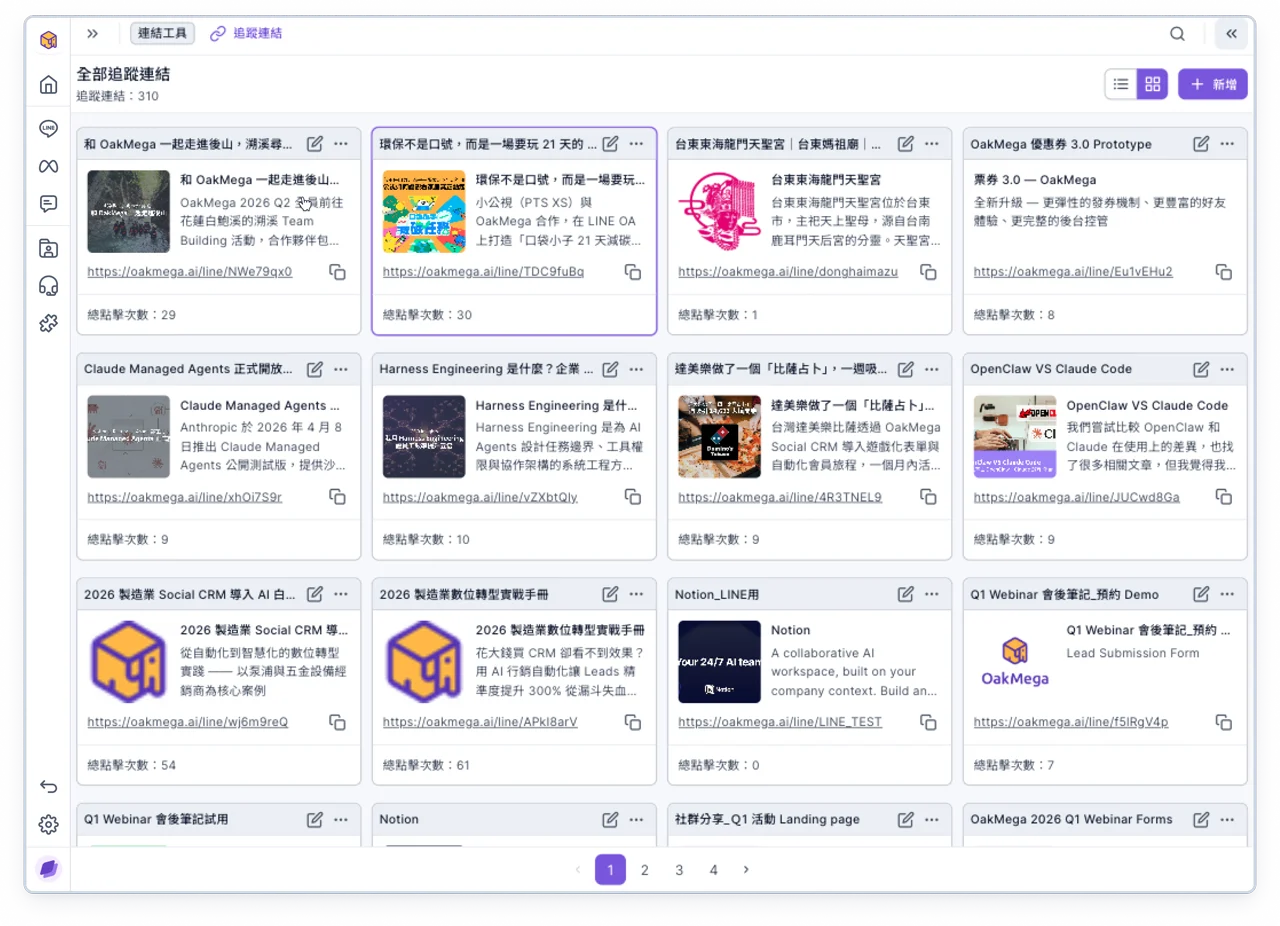Open link oakmega.ai/line/TDC9fuBq
This screenshot has height=926, width=1280.
tap(483, 272)
